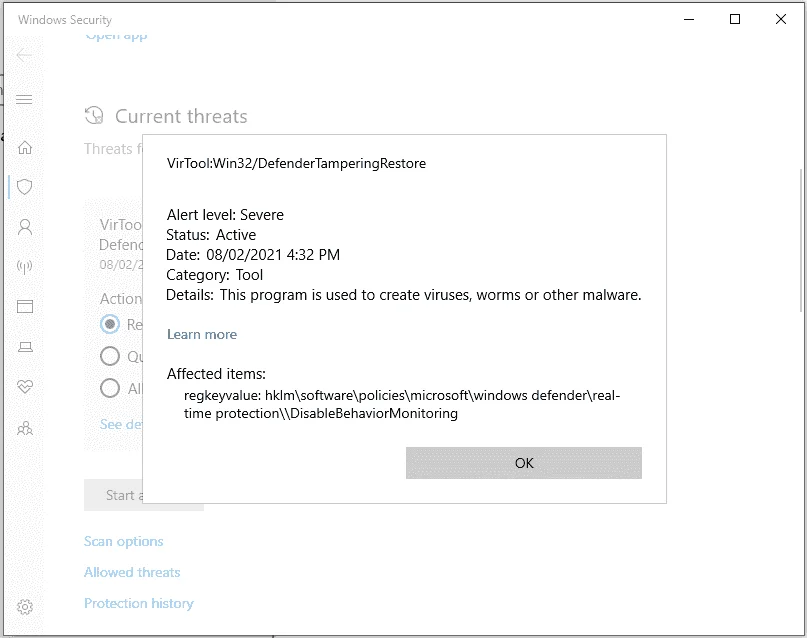Open Firewall & network protection icon

[25, 267]
